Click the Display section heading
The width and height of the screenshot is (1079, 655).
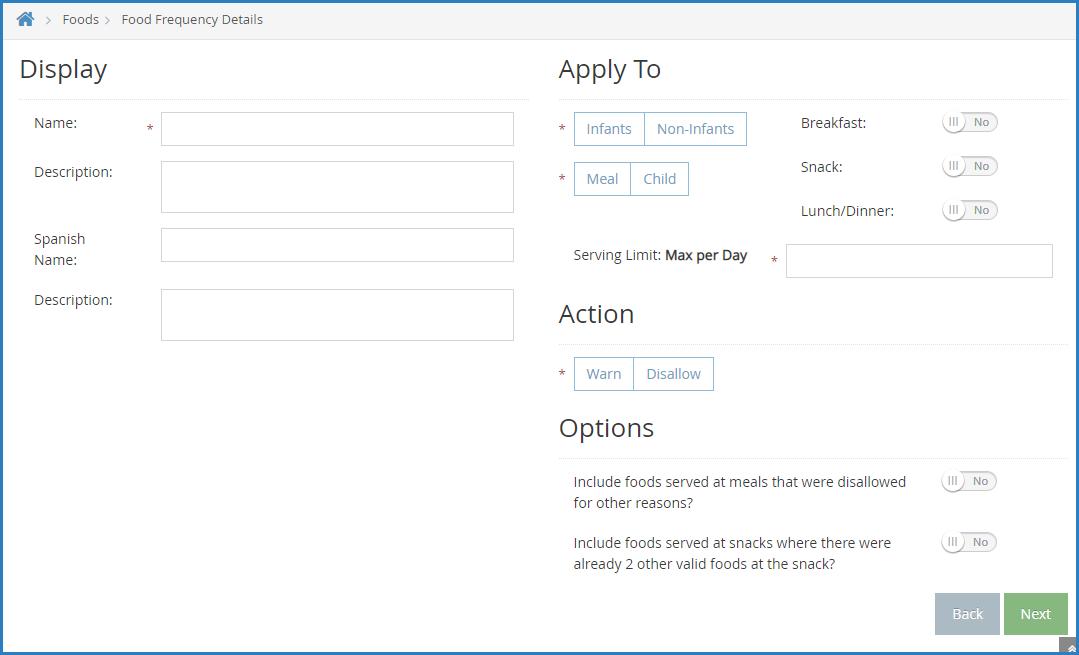63,69
